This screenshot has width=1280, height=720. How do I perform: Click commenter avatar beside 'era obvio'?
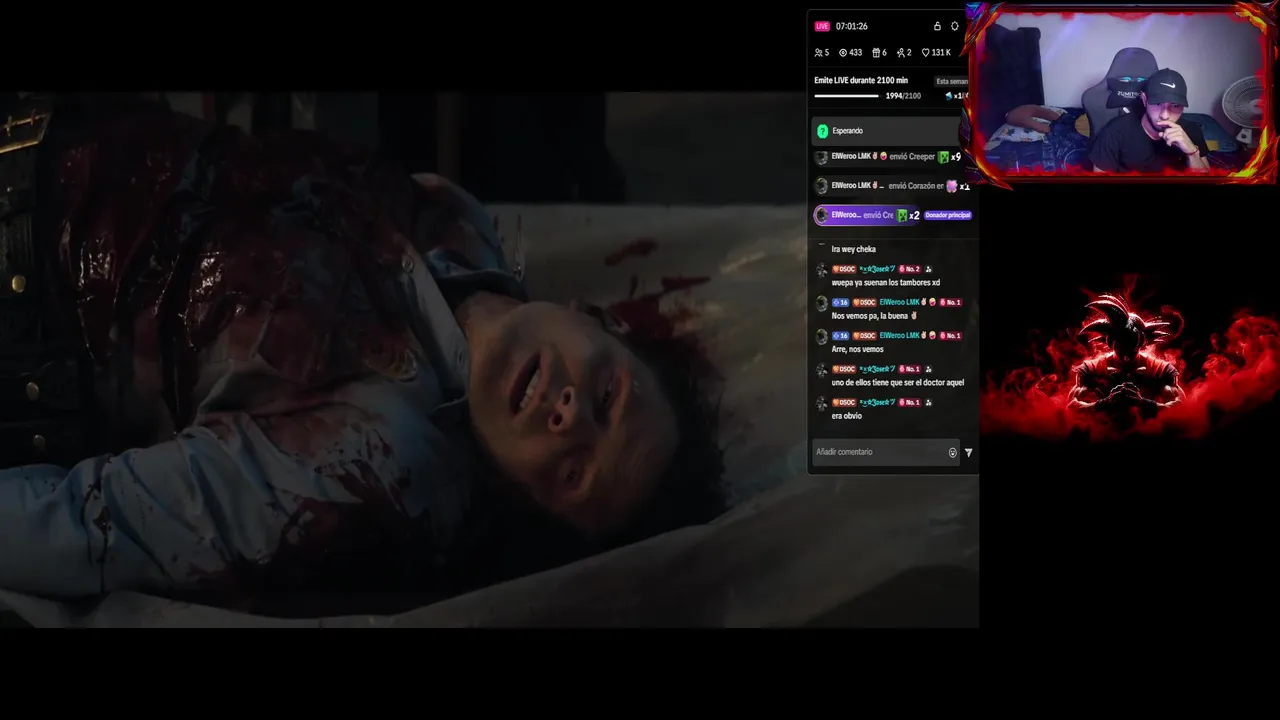822,404
